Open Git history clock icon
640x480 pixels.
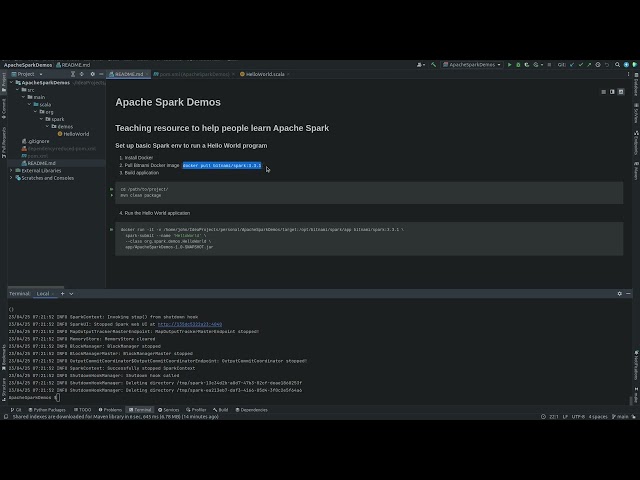pyautogui.click(x=598, y=64)
